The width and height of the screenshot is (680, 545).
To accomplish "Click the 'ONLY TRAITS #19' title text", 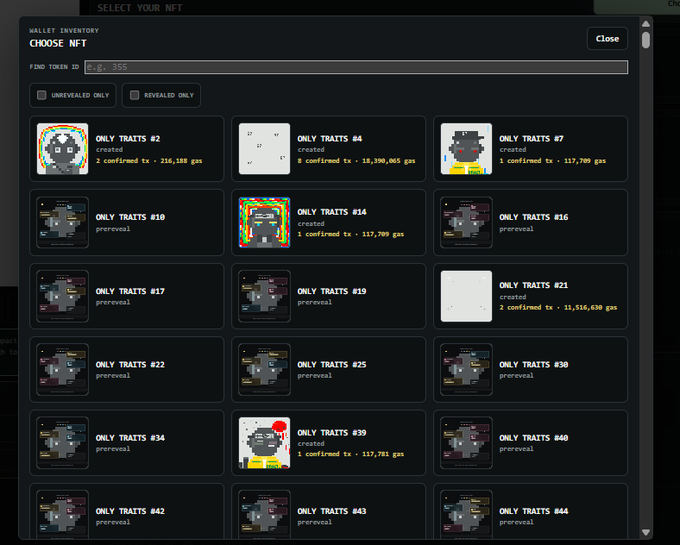I will coord(332,291).
